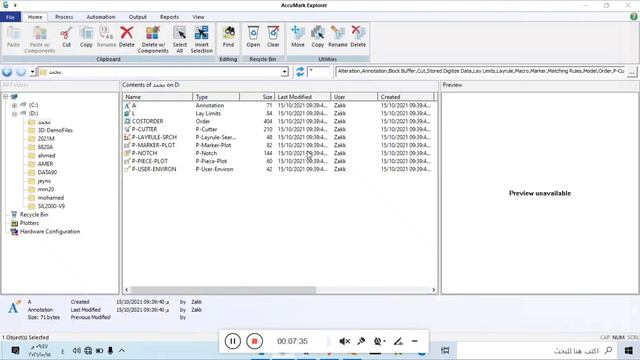Switch to the Automation tab

(101, 17)
